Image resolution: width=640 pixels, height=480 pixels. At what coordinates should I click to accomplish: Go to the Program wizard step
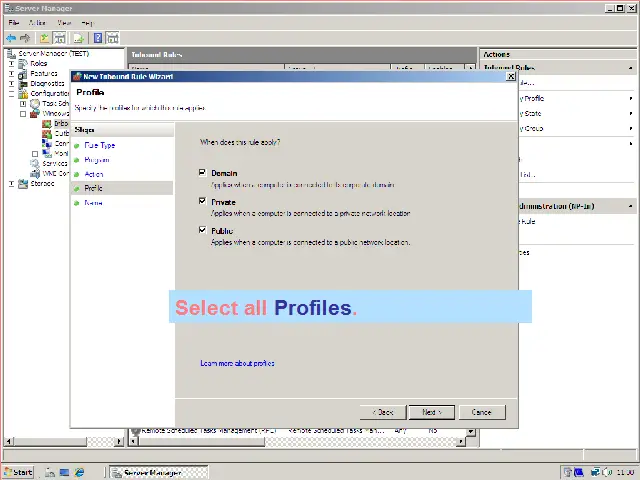[x=97, y=160]
